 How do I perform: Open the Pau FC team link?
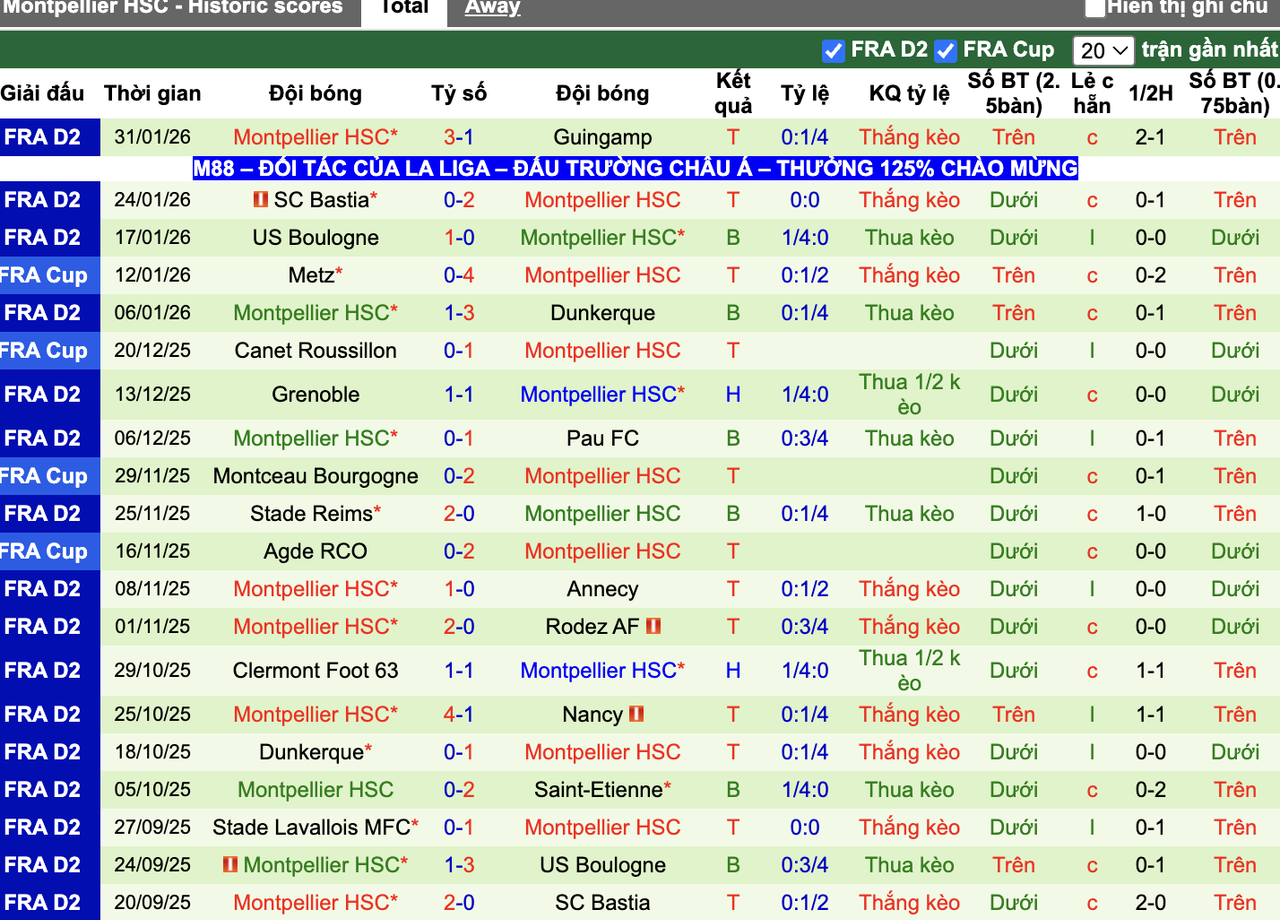click(x=602, y=439)
